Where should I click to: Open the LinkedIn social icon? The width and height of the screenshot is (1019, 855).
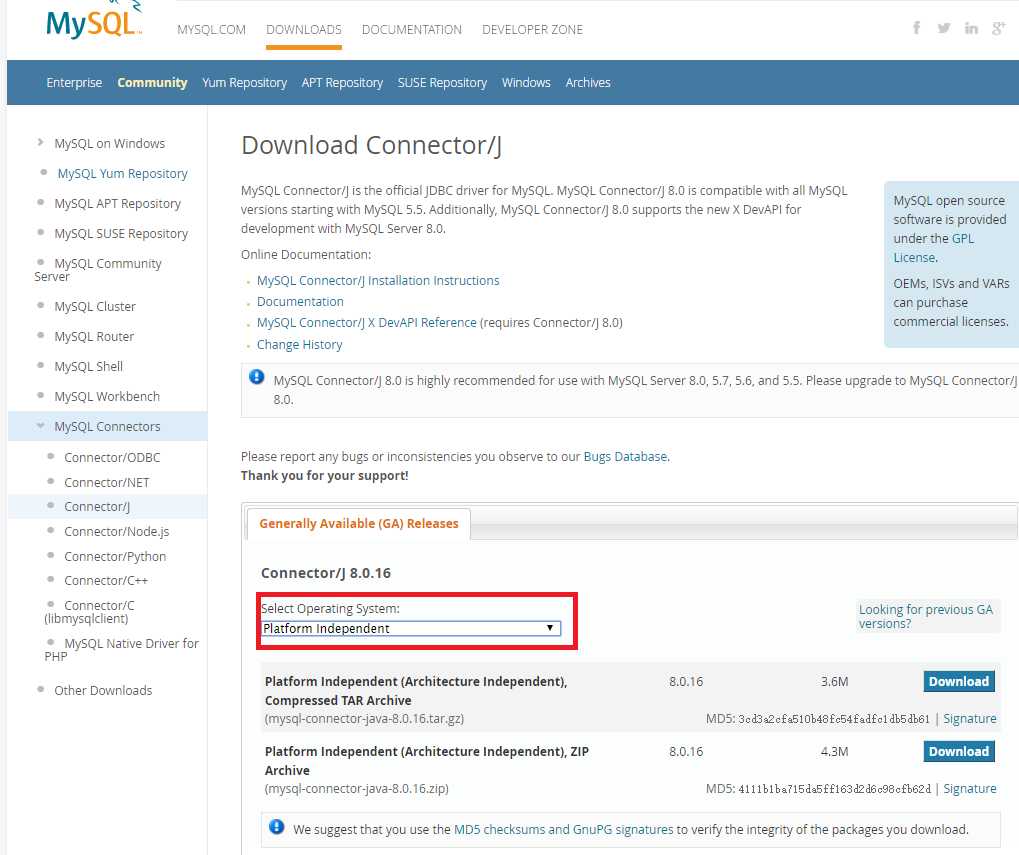point(971,28)
